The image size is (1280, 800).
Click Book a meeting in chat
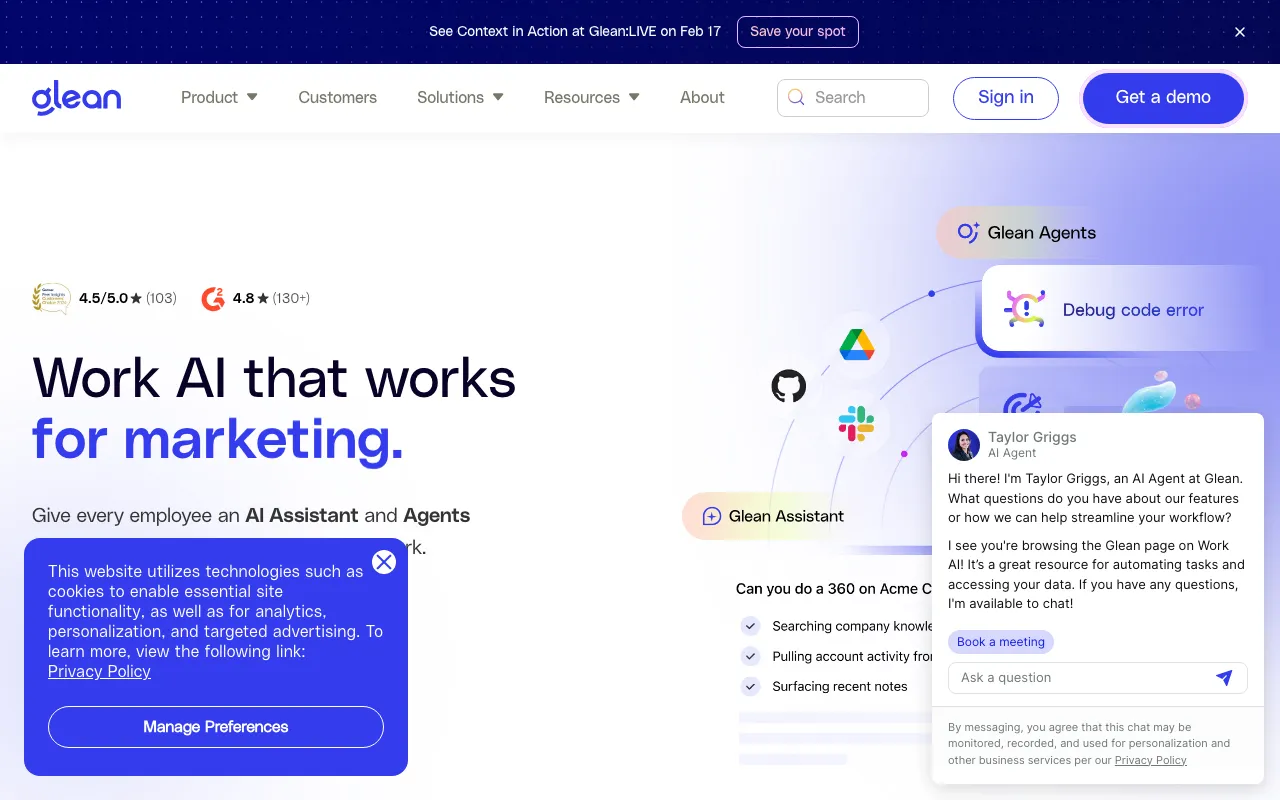coord(1001,642)
